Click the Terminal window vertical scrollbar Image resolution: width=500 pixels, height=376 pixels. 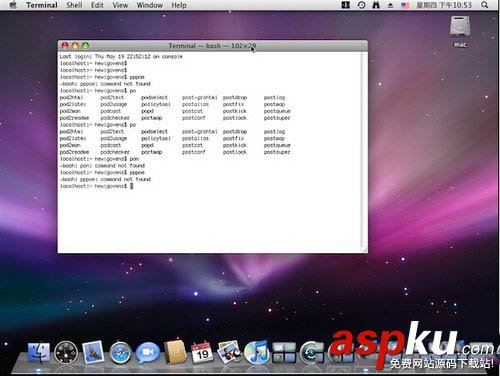[x=364, y=149]
